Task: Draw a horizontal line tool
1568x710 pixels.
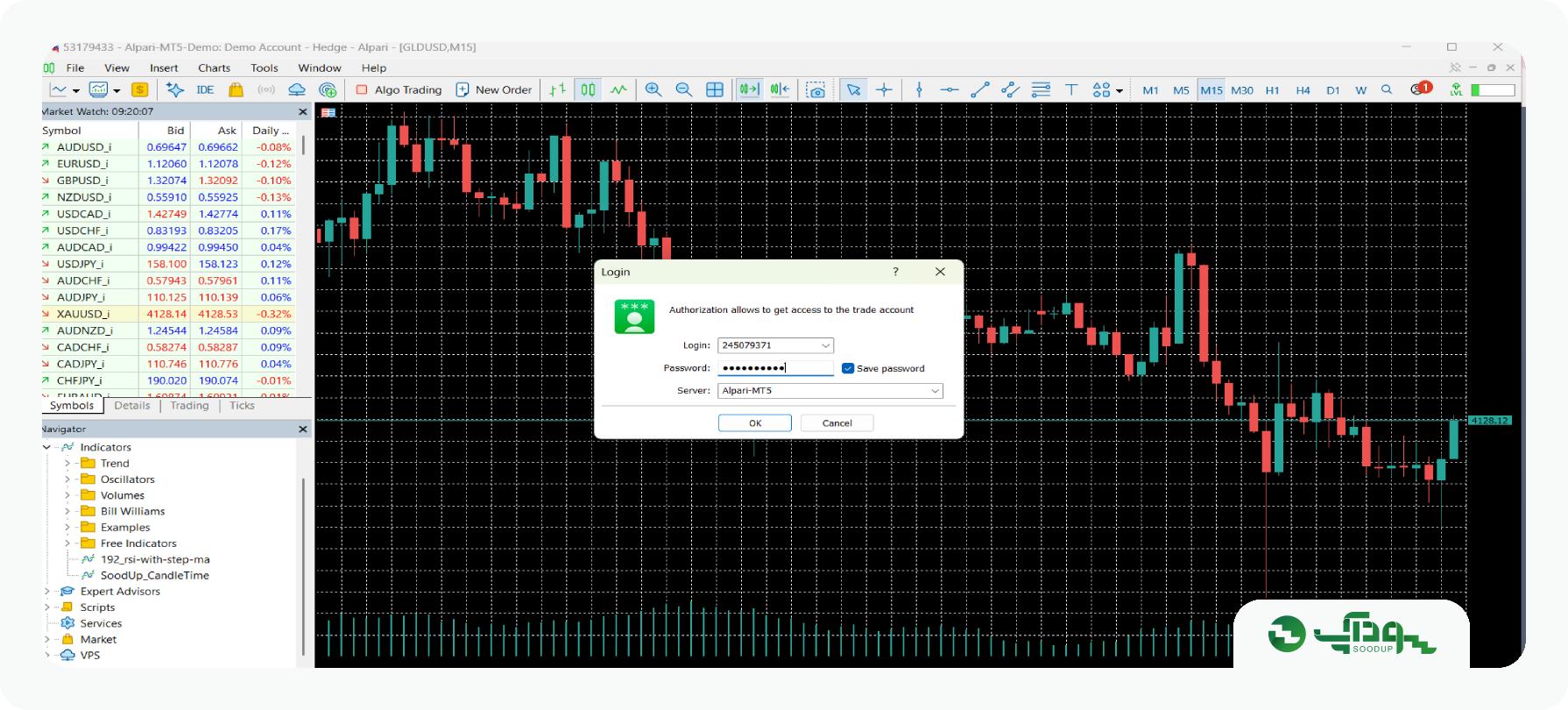Action: (x=950, y=89)
